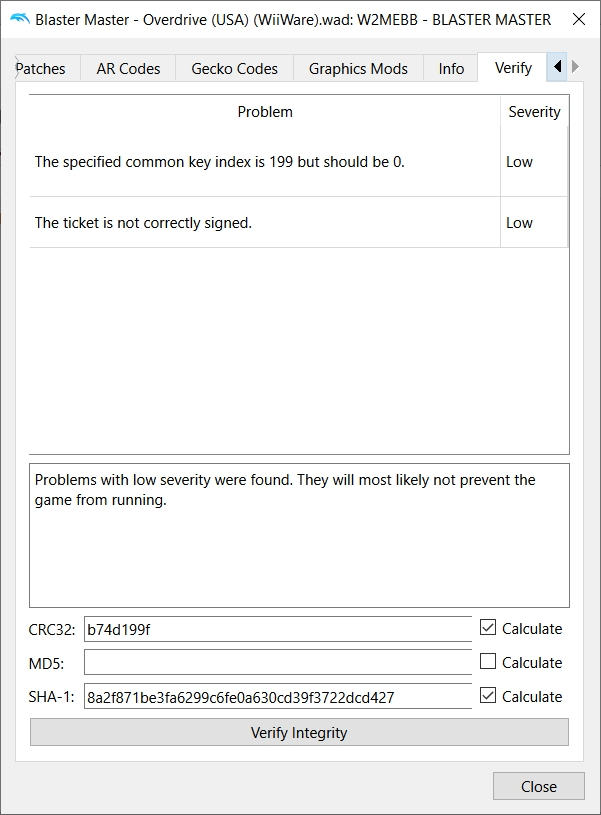
Task: Click the SHA-1 hash value field
Action: [x=278, y=696]
